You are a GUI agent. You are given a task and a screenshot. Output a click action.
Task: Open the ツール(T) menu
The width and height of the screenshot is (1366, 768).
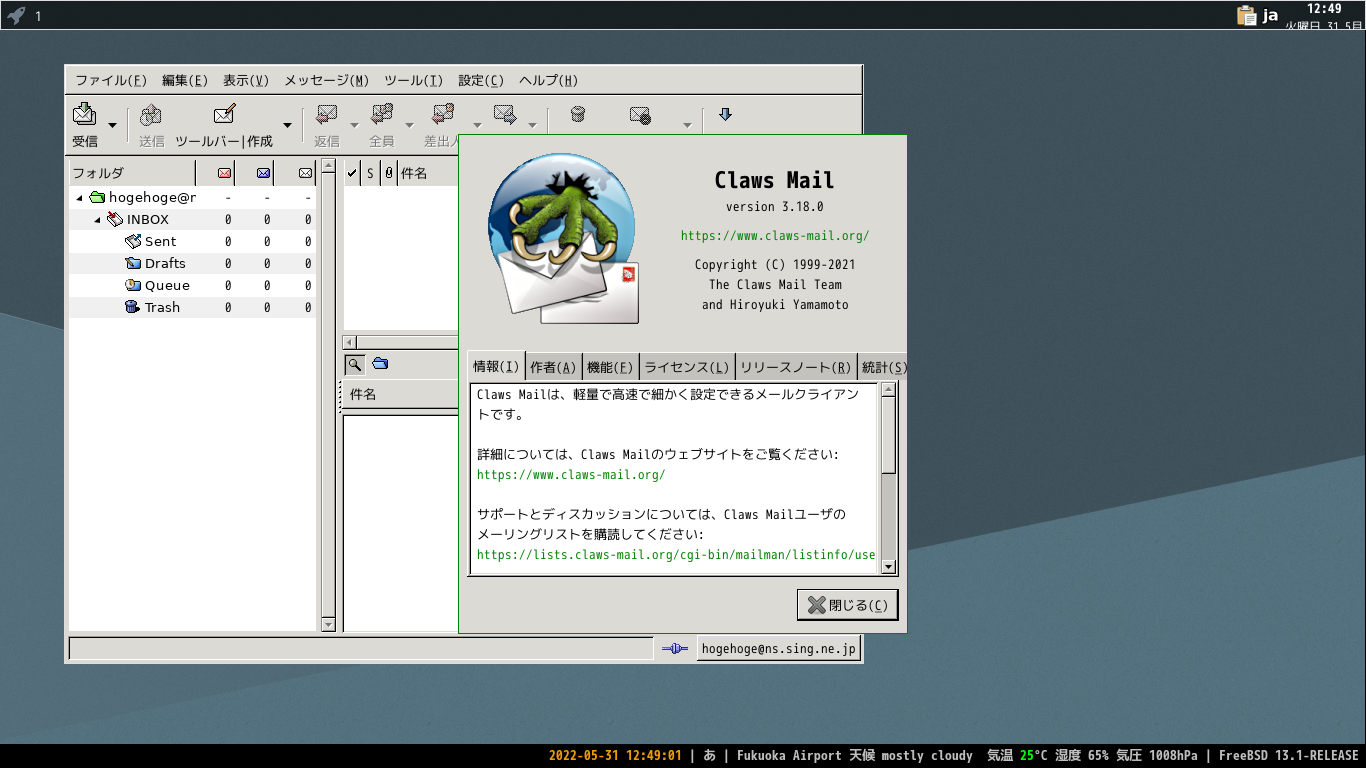(413, 81)
